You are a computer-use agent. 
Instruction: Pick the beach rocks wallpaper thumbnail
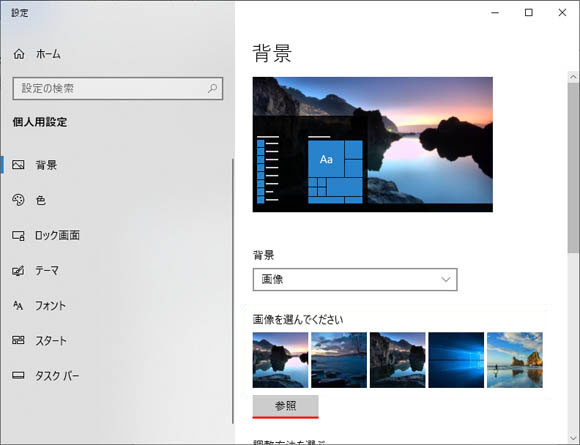point(515,360)
